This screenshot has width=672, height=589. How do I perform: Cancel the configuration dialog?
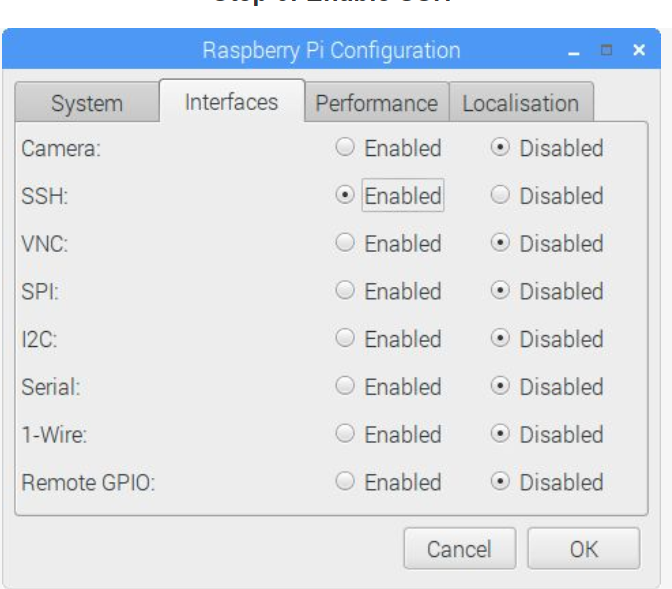point(459,549)
